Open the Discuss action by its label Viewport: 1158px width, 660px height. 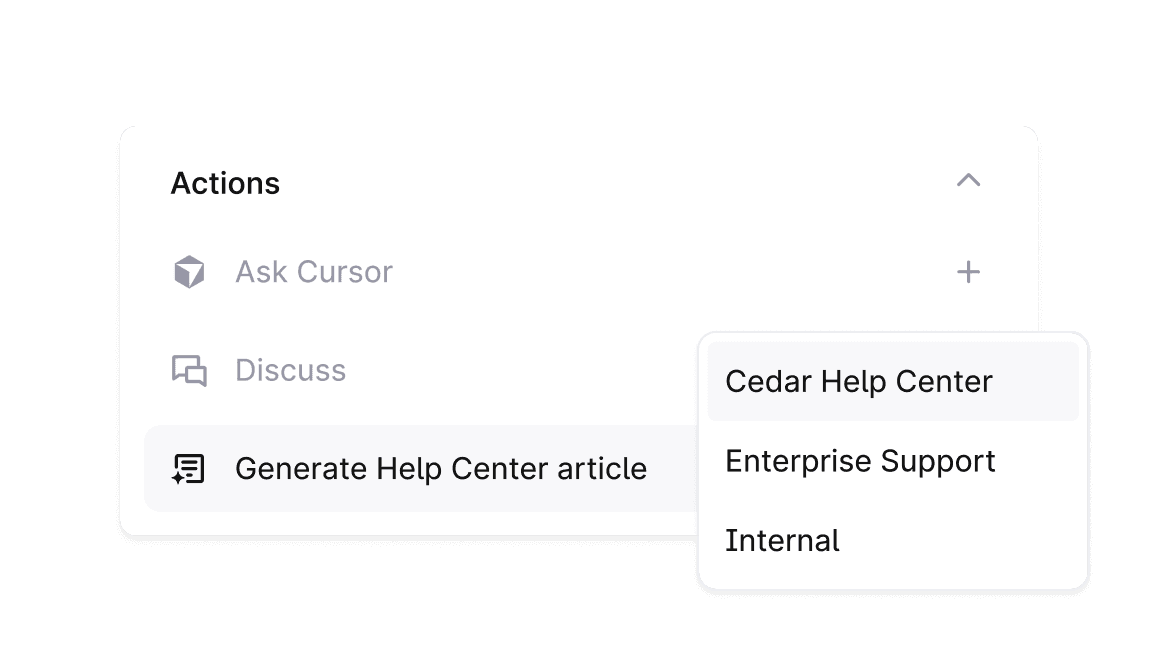click(290, 370)
